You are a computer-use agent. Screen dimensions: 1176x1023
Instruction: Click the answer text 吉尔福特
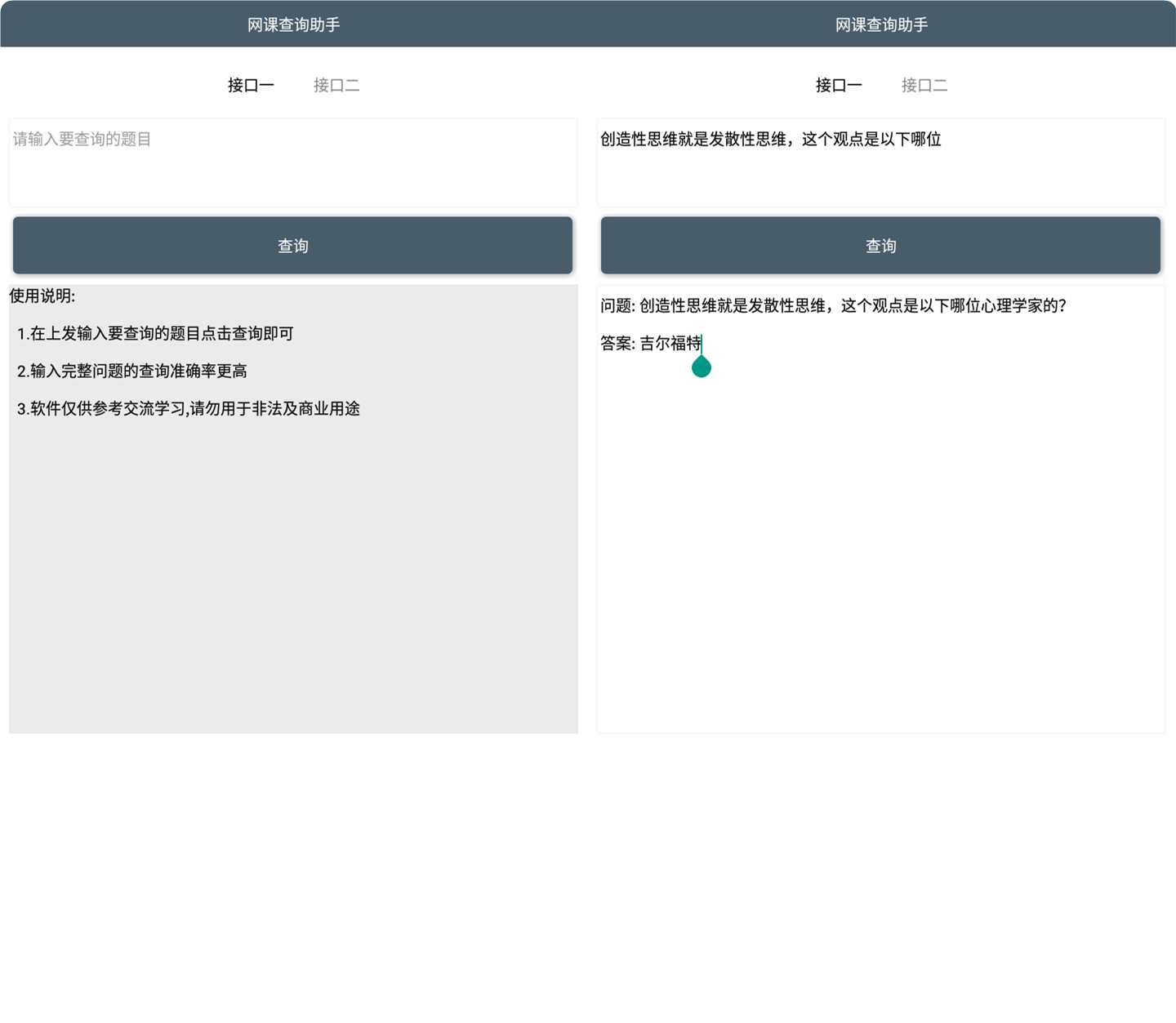pos(670,343)
